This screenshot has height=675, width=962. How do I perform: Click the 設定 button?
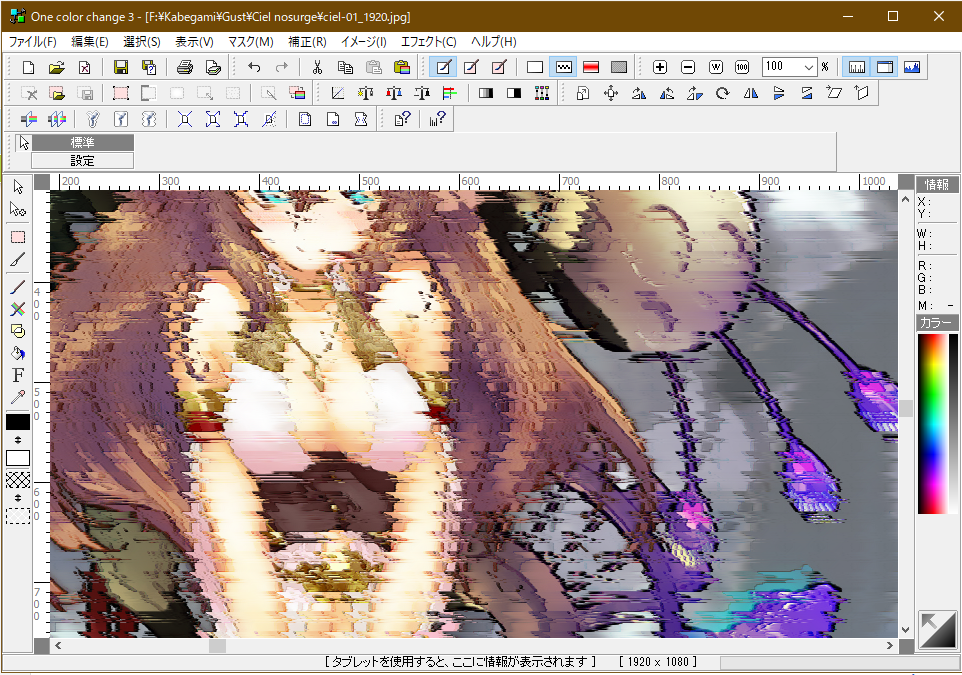pos(82,161)
